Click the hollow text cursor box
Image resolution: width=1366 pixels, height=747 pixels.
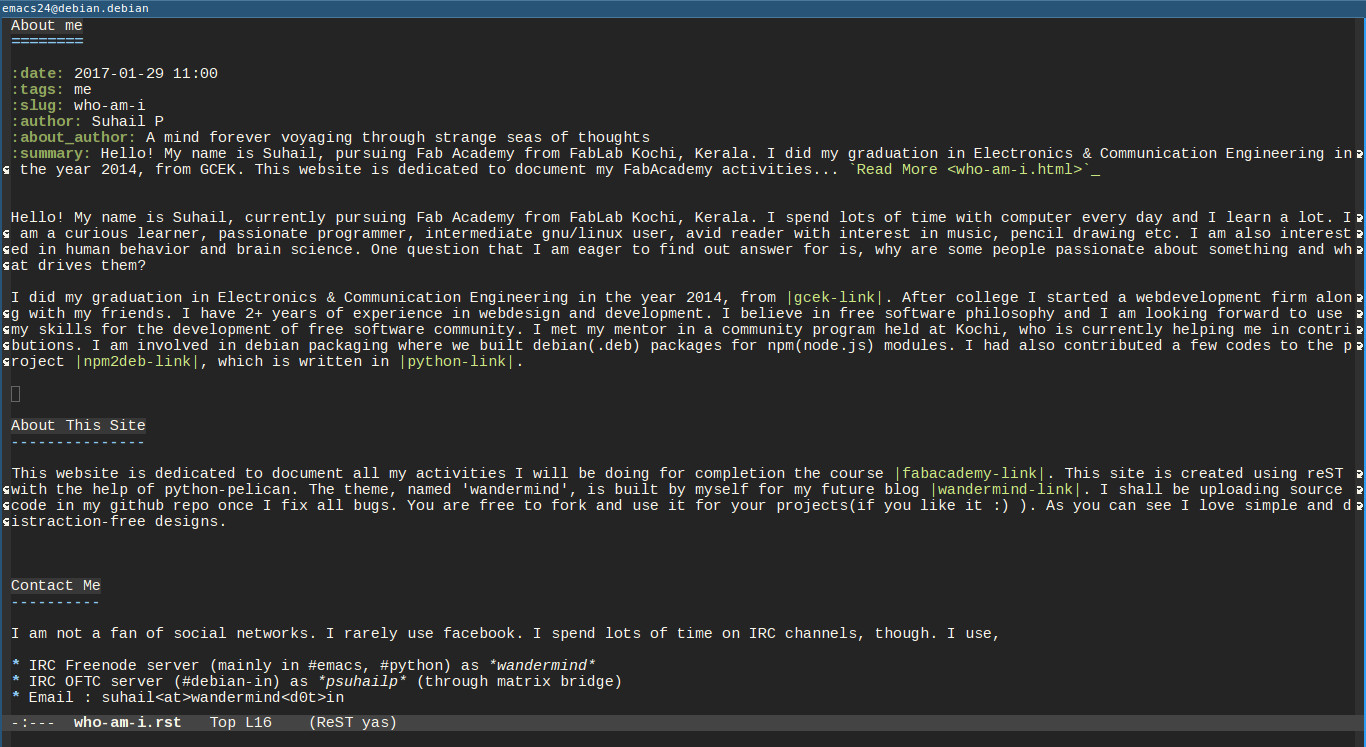point(15,394)
